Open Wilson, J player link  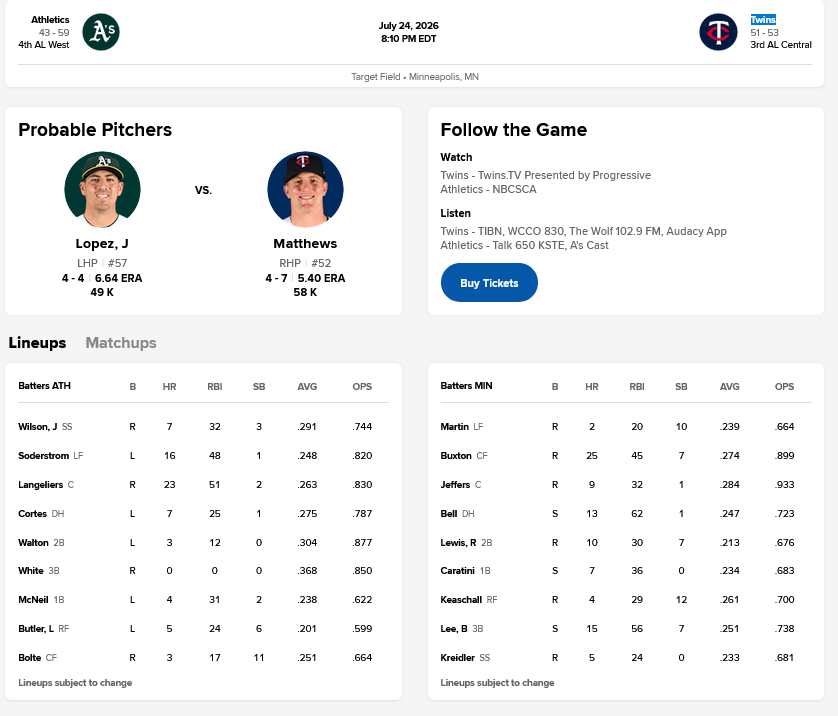pyautogui.click(x=38, y=427)
